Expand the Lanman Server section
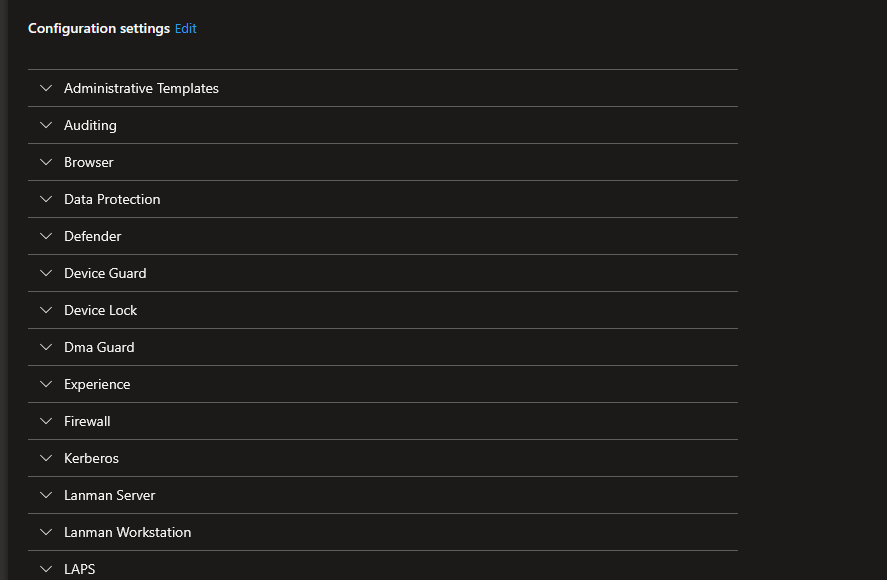The width and height of the screenshot is (887, 580). pos(109,495)
